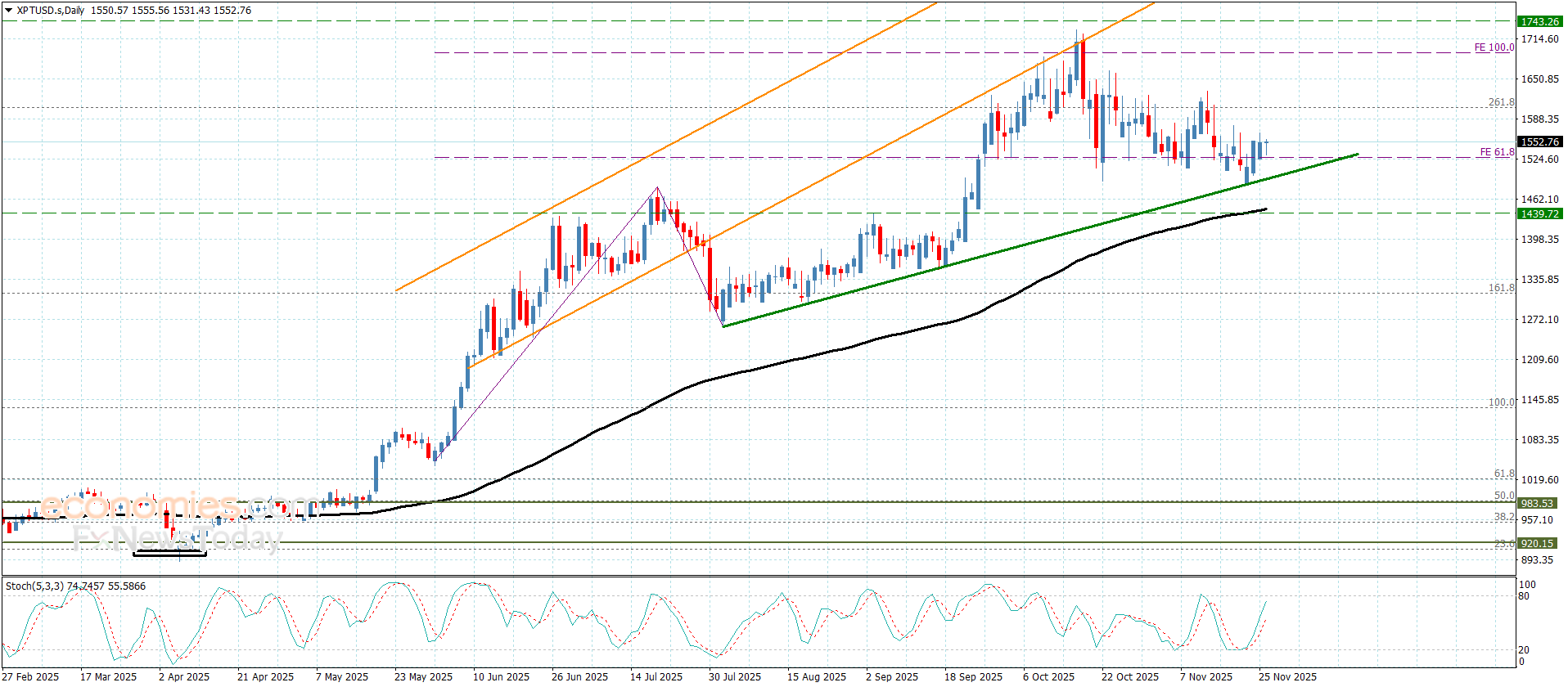1568x687 pixels.
Task: Click the 1714.60 value on price scale
Action: coord(1539,39)
